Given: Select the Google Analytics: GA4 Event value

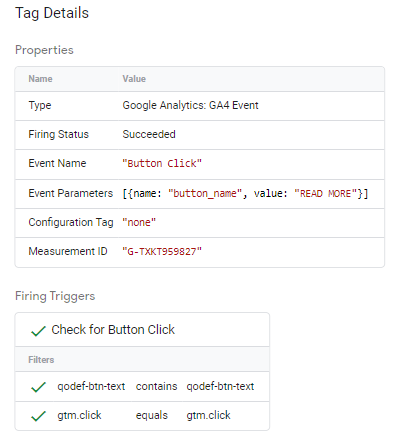Looking at the screenshot, I should [x=190, y=105].
